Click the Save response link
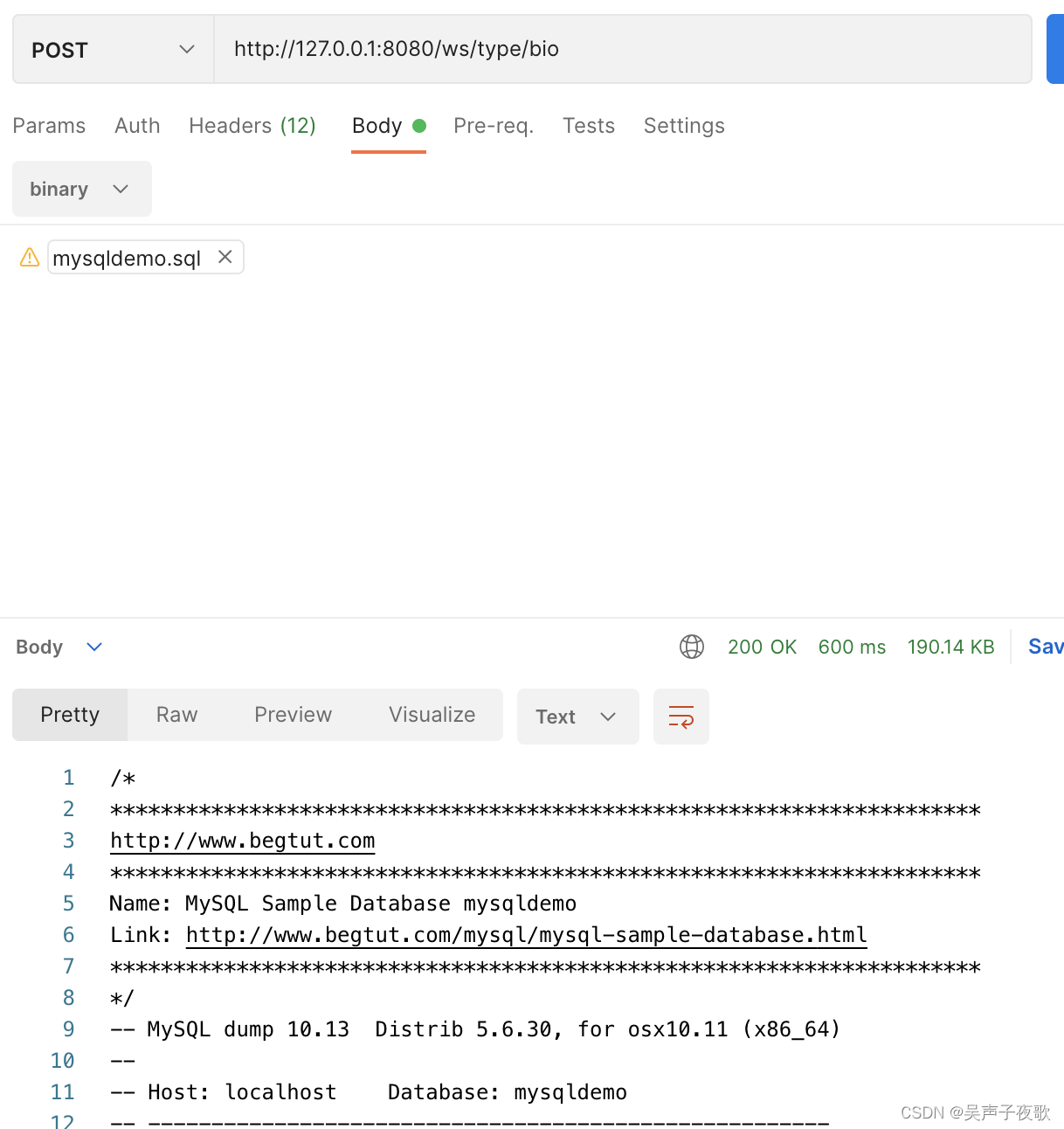Image resolution: width=1064 pixels, height=1129 pixels. point(1046,647)
